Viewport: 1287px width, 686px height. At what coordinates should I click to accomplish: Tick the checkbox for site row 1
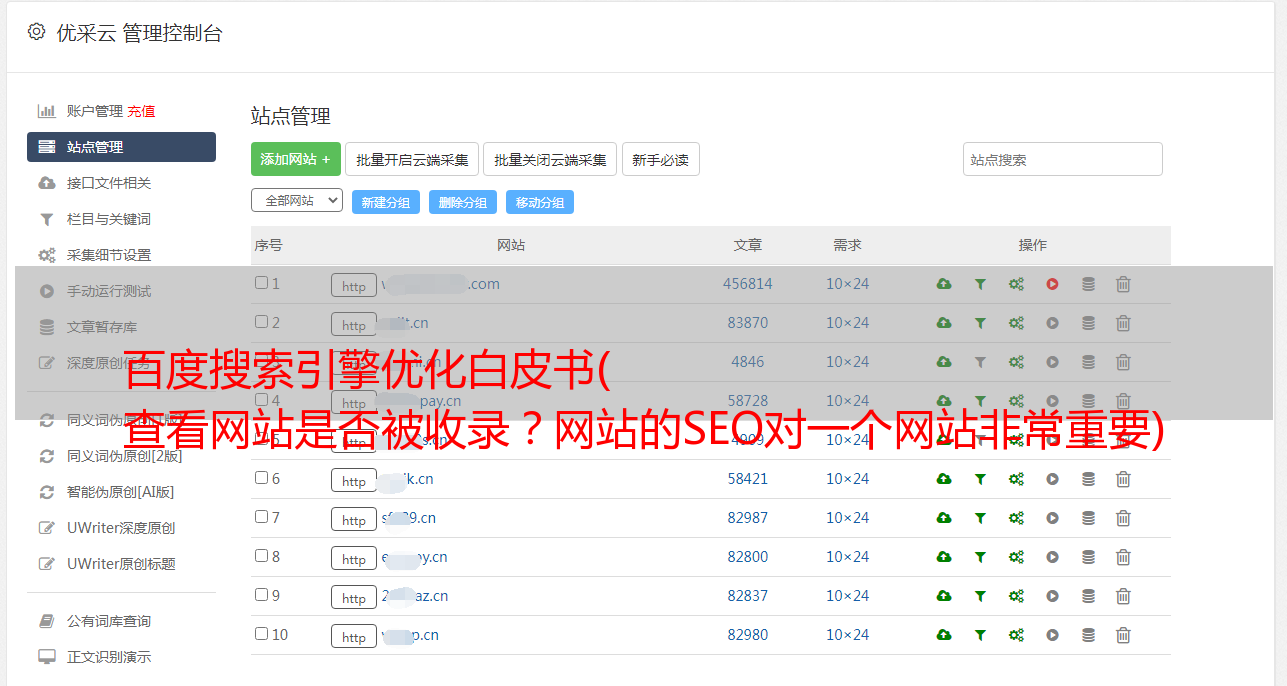point(261,283)
